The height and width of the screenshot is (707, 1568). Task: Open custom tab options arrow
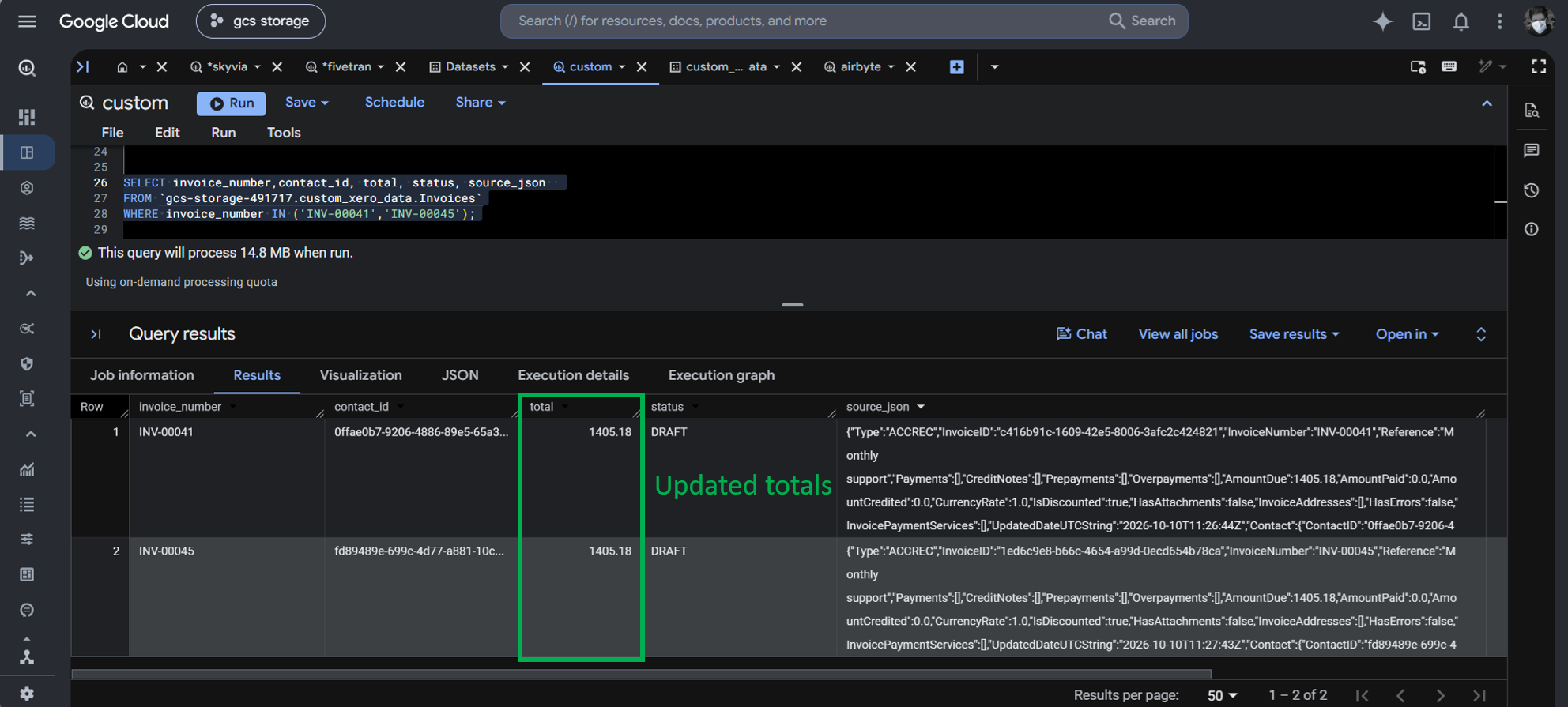click(x=622, y=67)
